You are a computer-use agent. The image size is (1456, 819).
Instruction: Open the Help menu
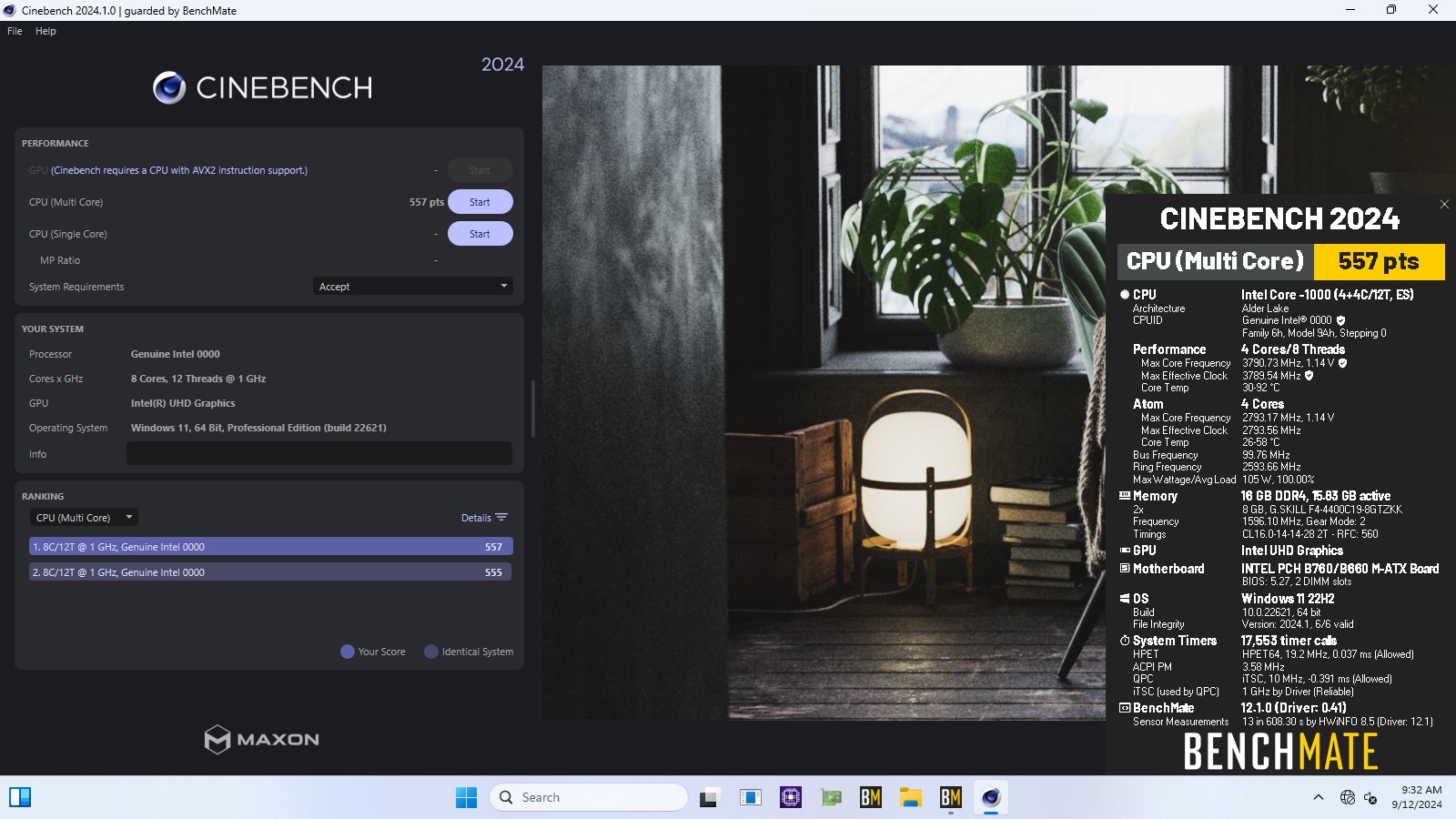point(45,31)
